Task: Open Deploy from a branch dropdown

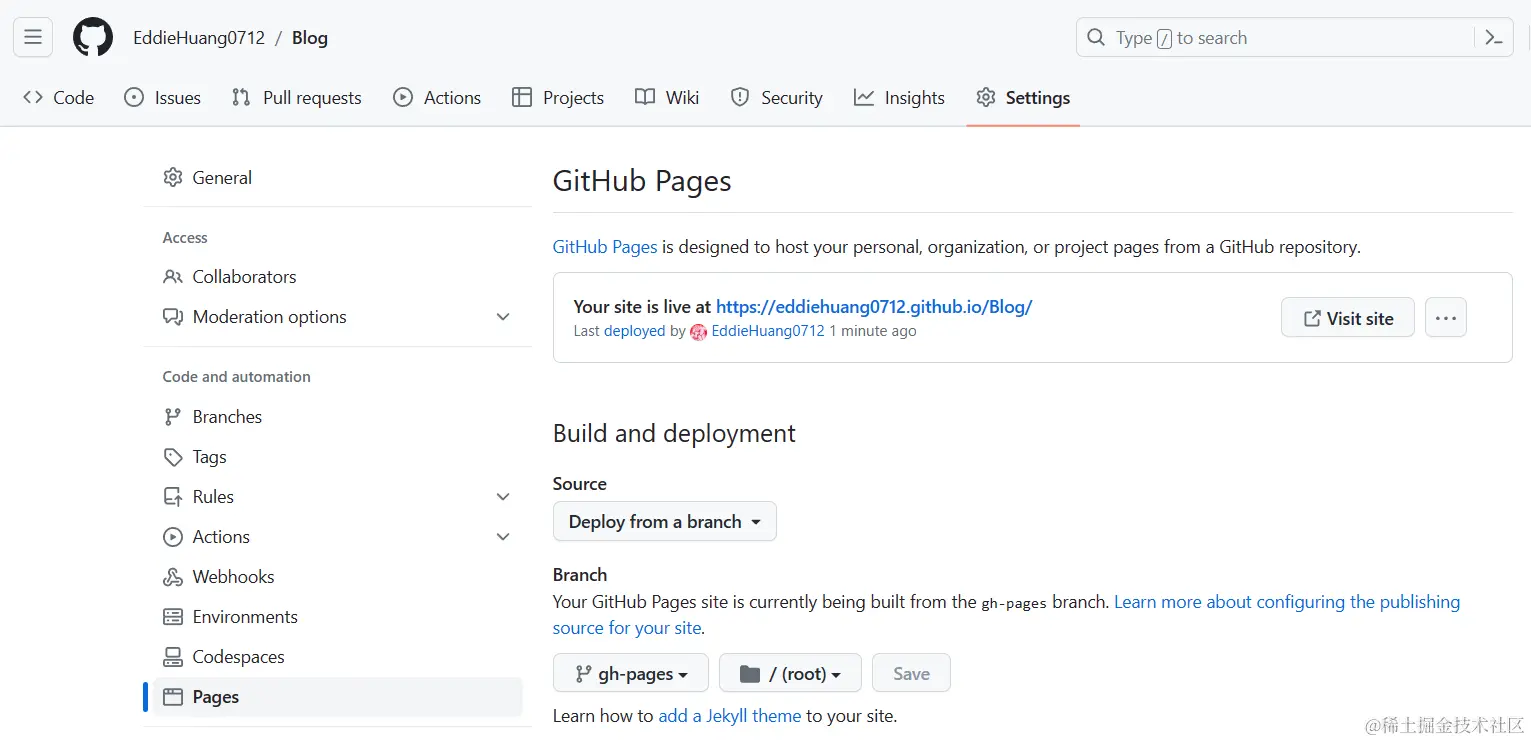Action: pyautogui.click(x=665, y=522)
